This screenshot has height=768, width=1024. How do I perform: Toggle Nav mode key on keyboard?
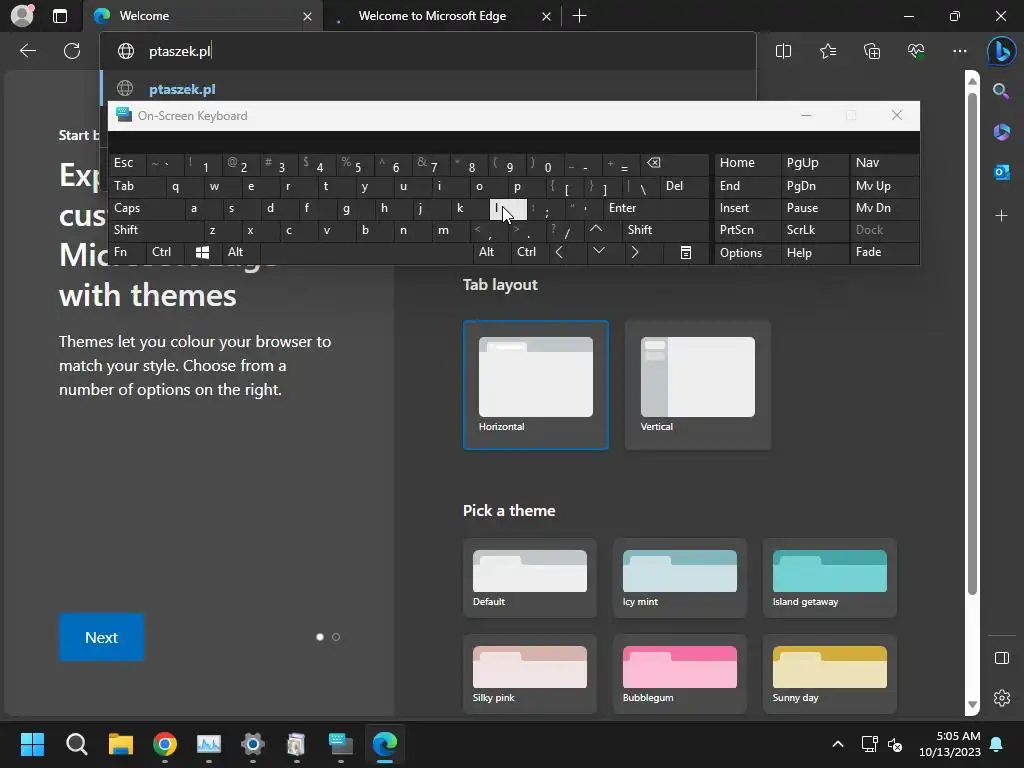[x=884, y=163]
